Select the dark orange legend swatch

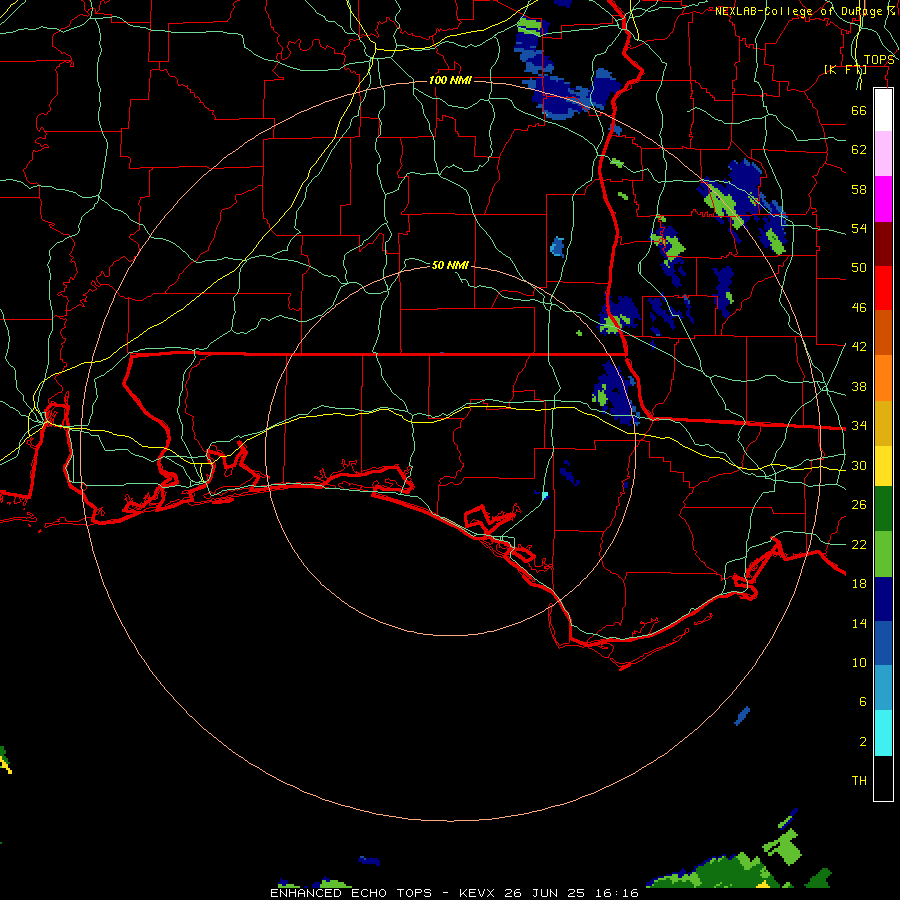[883, 332]
